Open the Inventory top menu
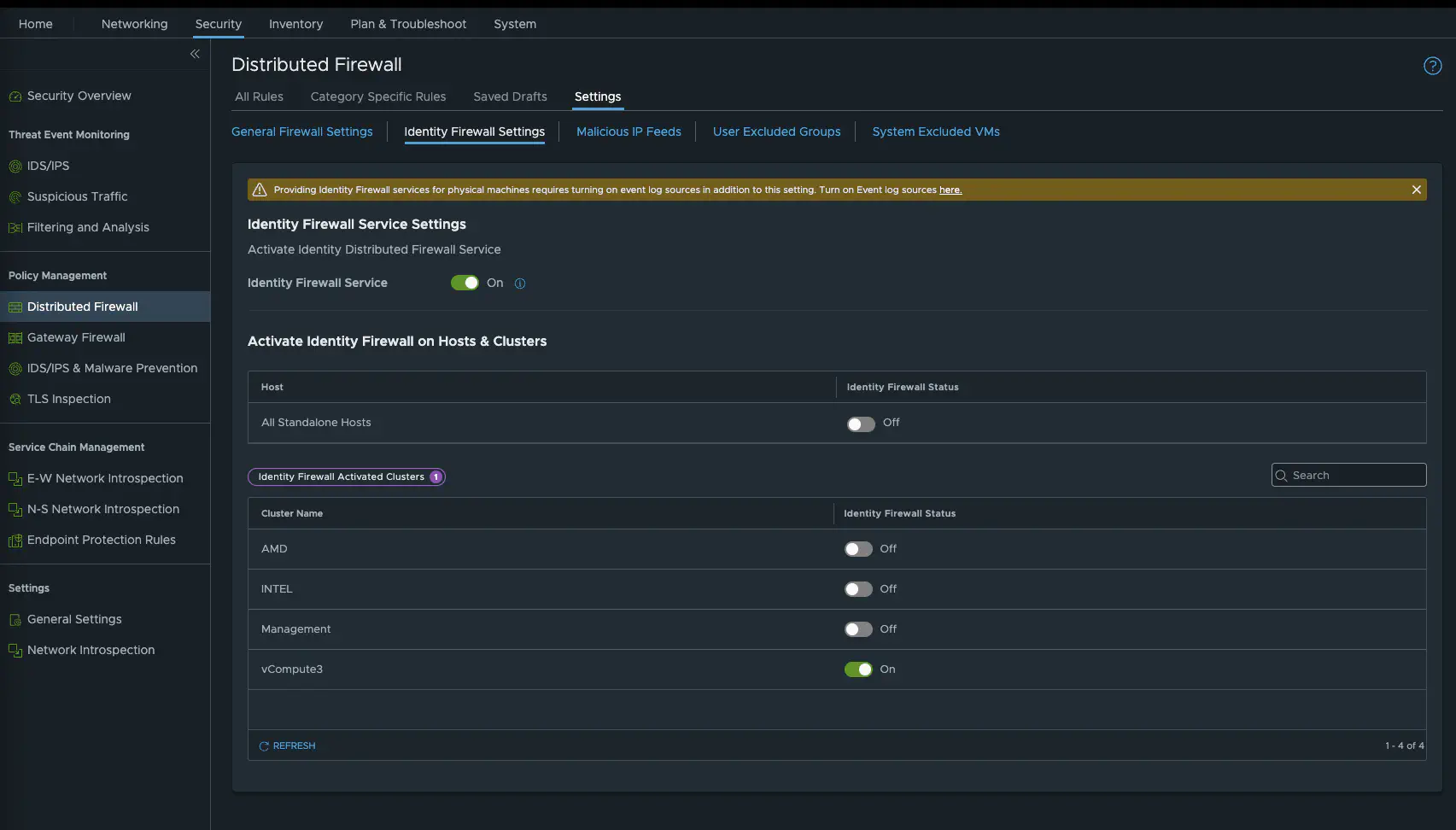The height and width of the screenshot is (830, 1456). pos(295,24)
